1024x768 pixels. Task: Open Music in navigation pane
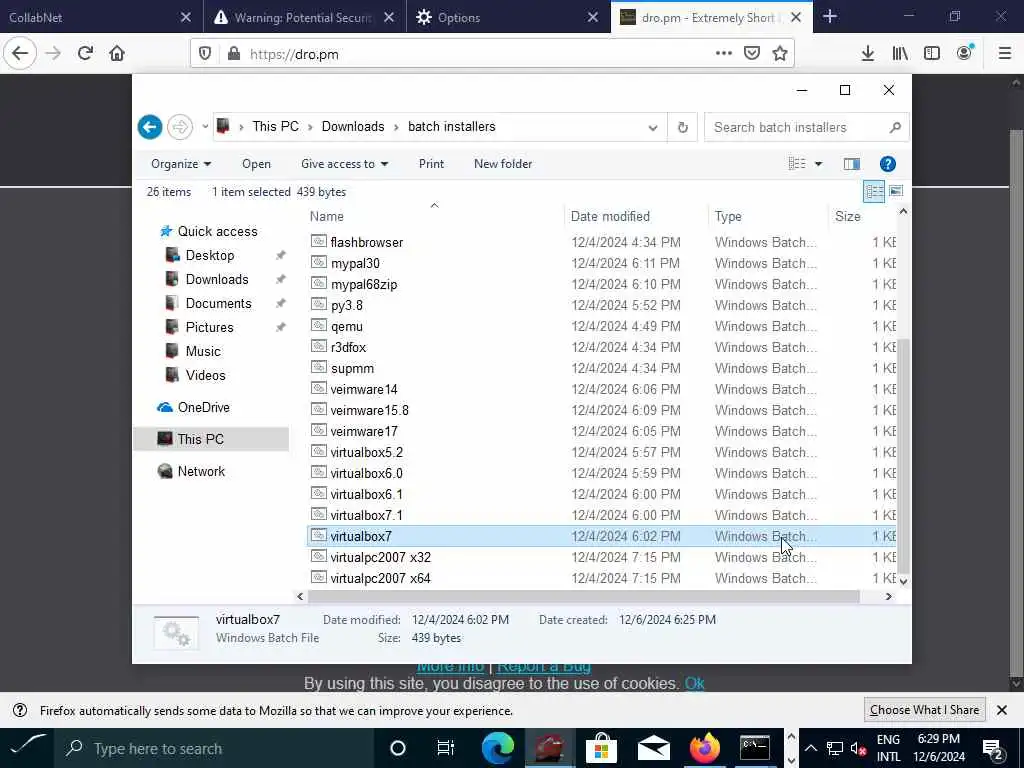point(202,351)
